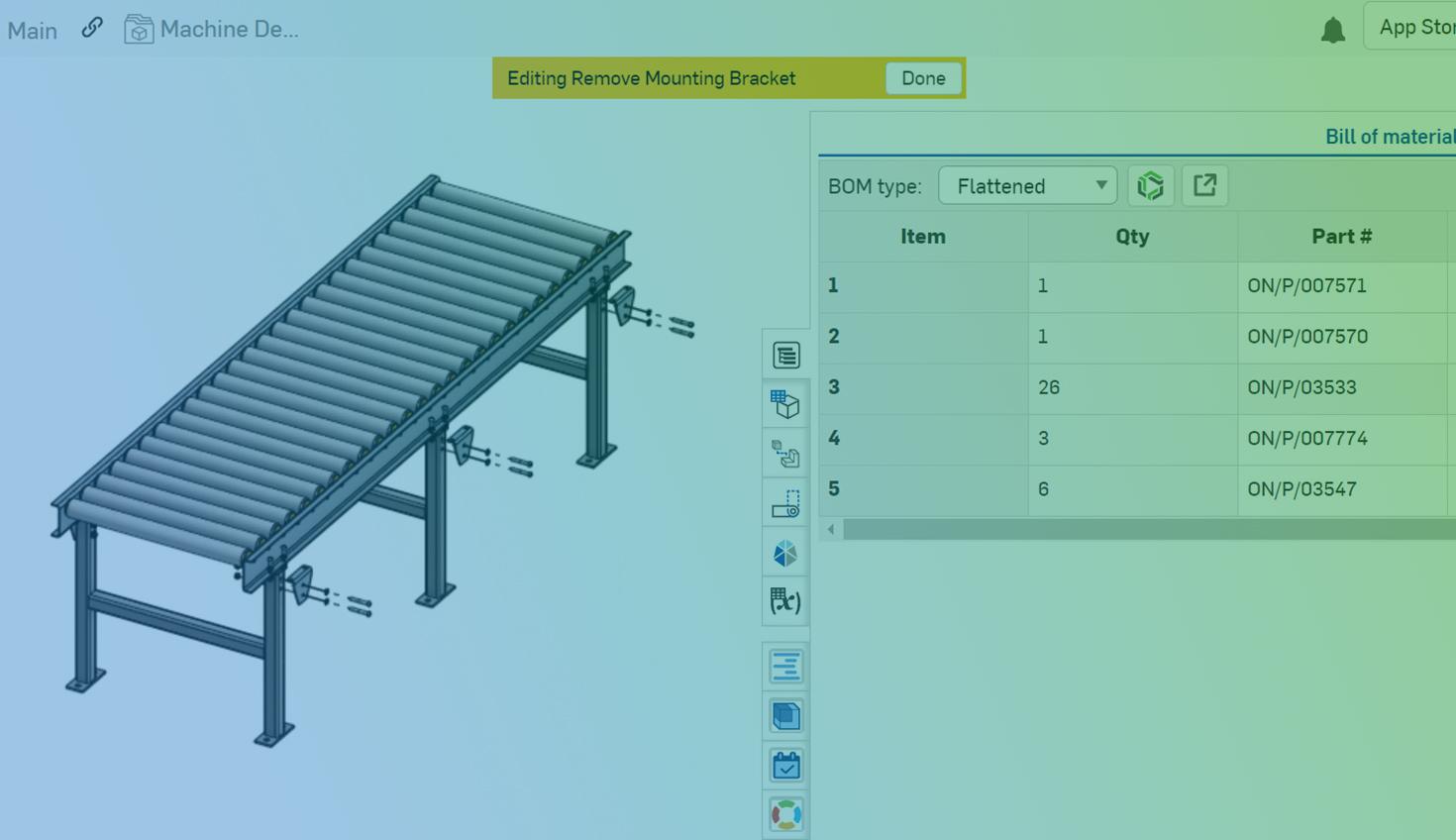Screen dimensions: 1456x840
Task: Open BOM in new window icon
Action: [x=1204, y=186]
